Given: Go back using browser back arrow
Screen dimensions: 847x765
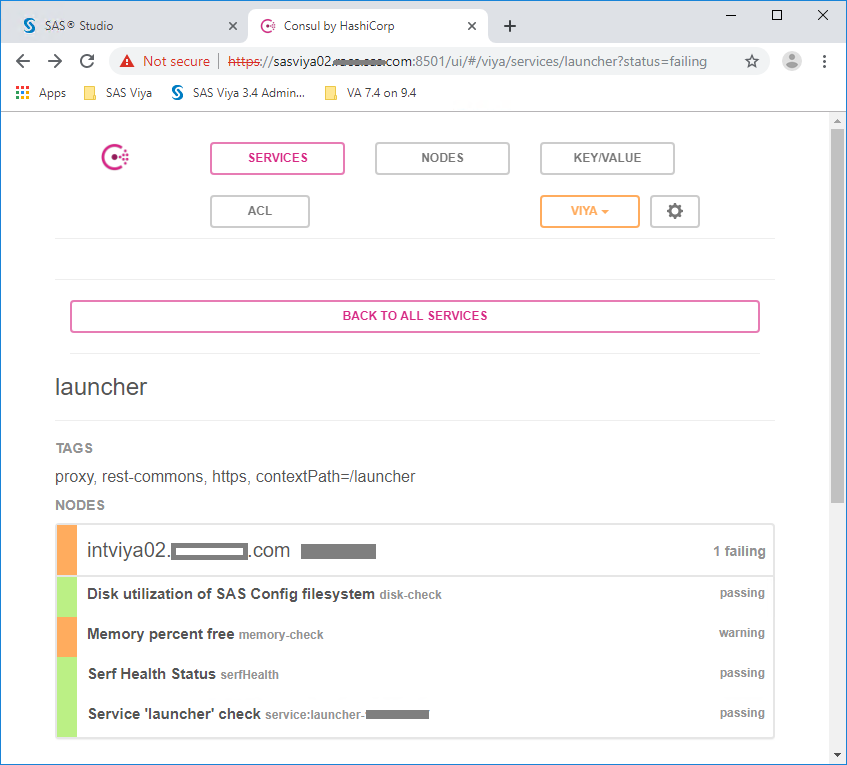Looking at the screenshot, I should click(23, 61).
